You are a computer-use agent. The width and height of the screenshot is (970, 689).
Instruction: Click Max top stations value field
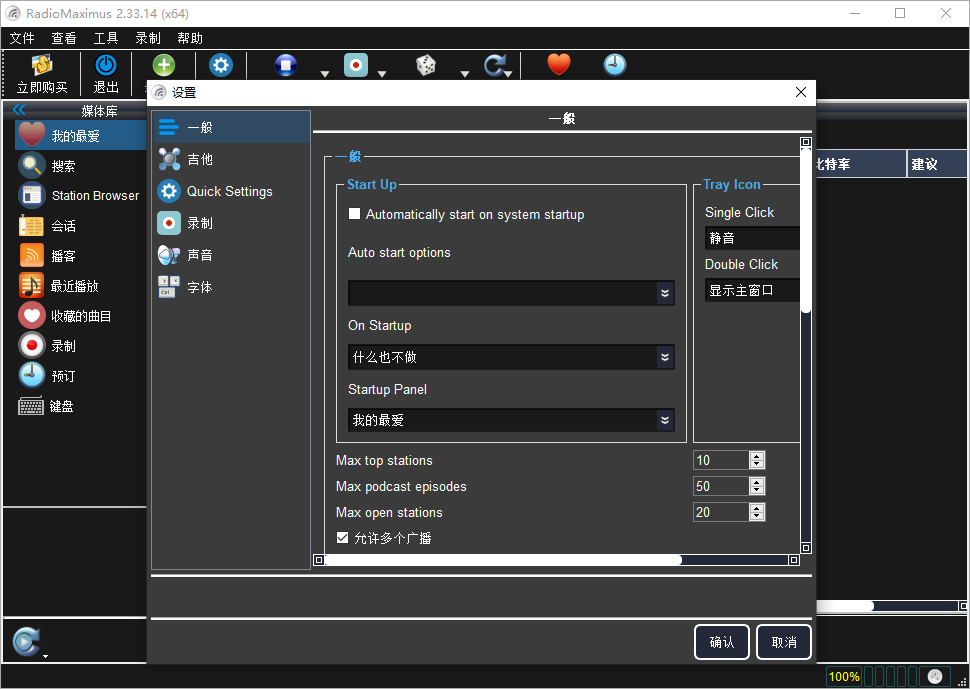point(721,460)
